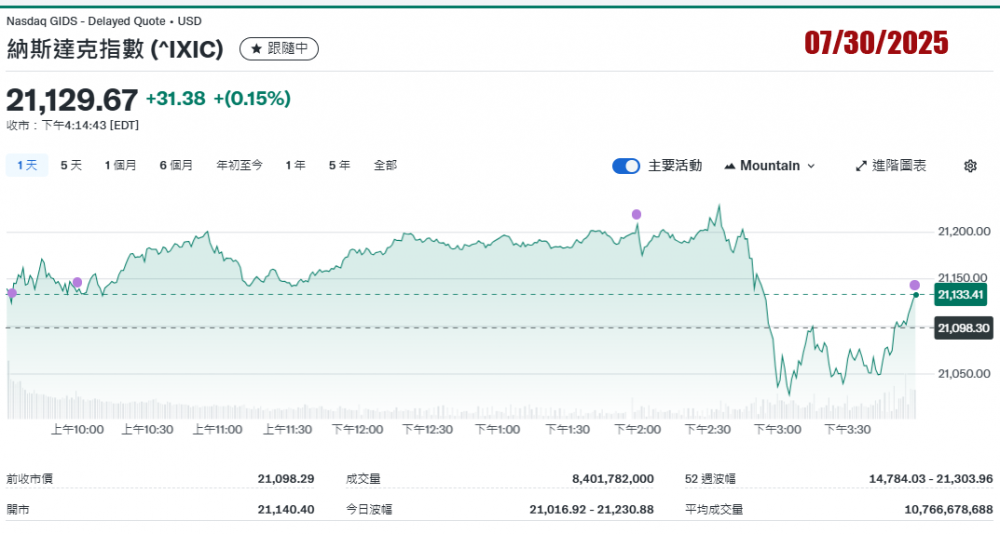Click the star follow button 跟隨中
Viewport: 1000px width, 534px height.
(x=280, y=48)
